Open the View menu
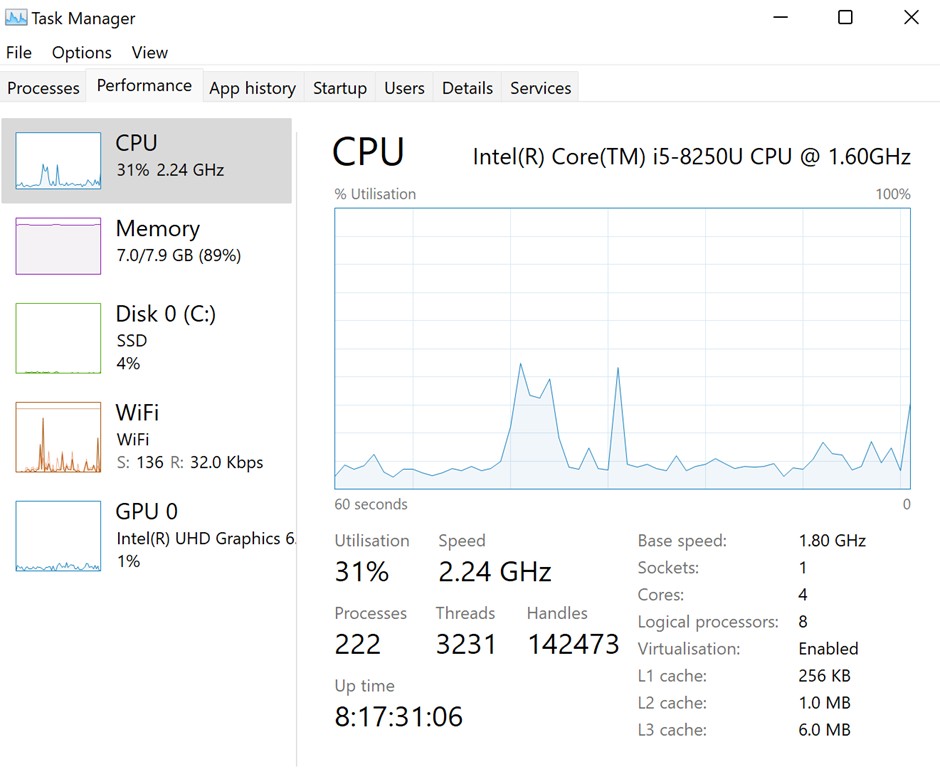940x784 pixels. coord(149,52)
